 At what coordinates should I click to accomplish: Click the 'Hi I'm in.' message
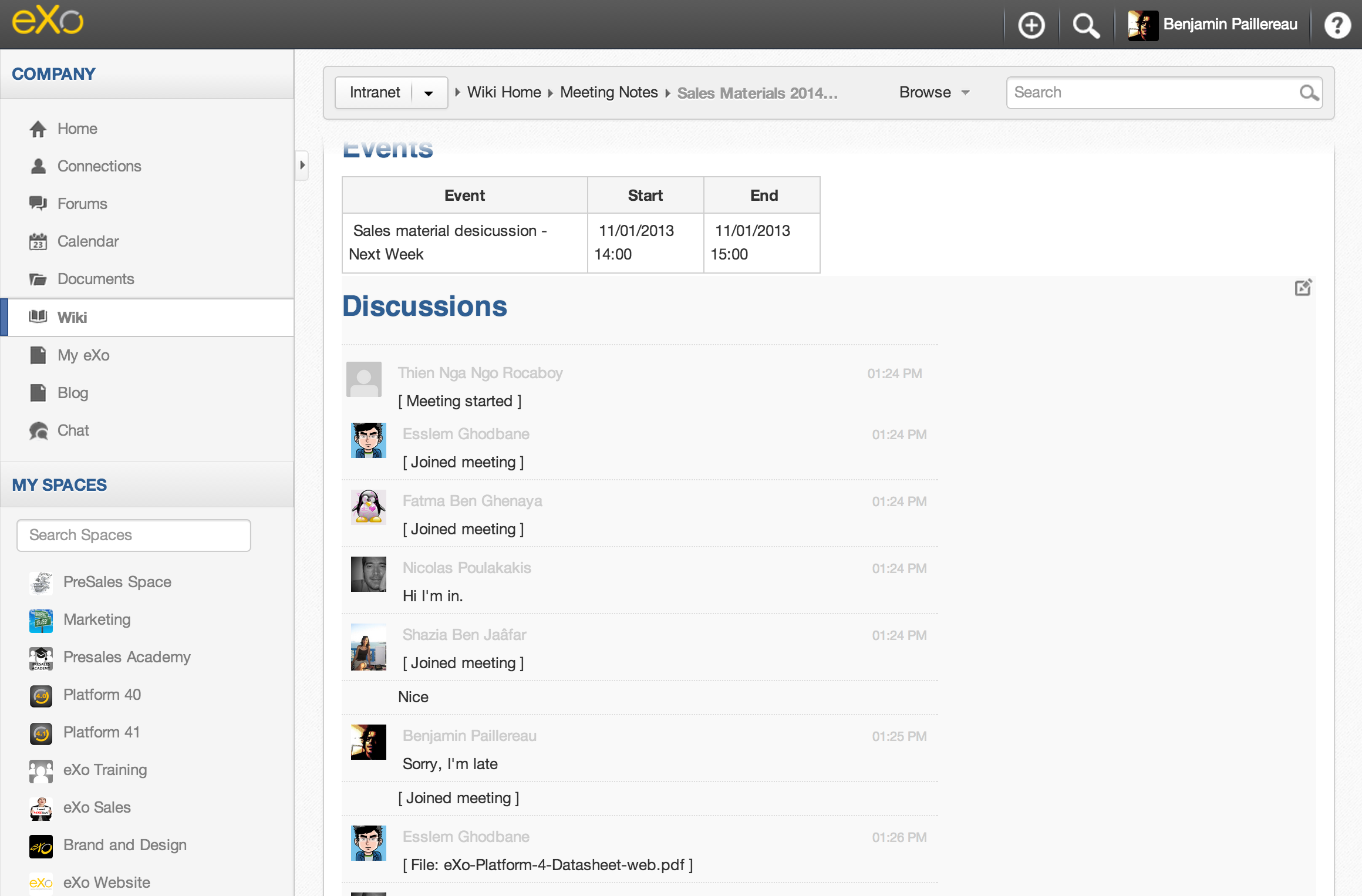[x=433, y=596]
